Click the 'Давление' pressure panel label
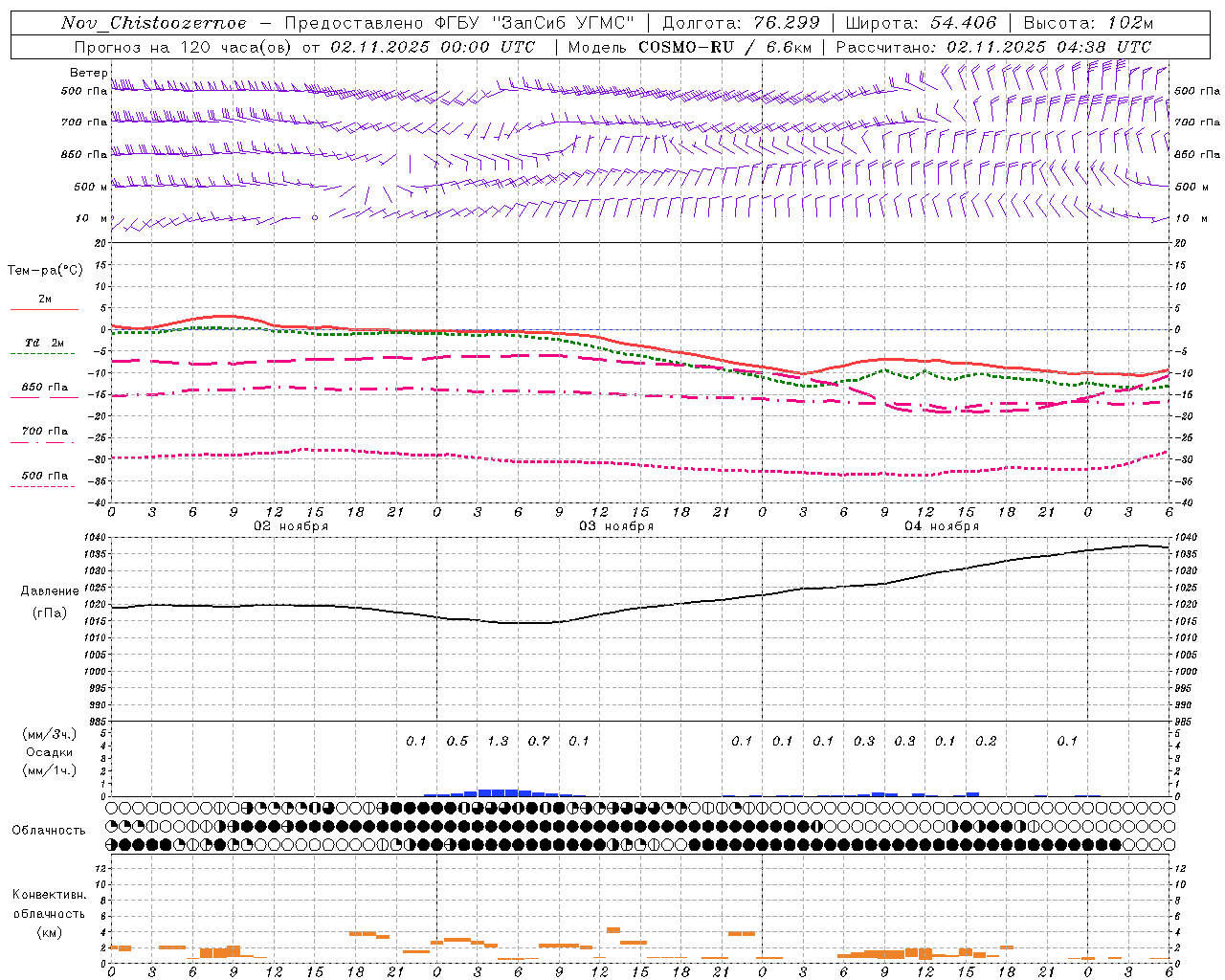The image size is (1225, 980). [50, 591]
